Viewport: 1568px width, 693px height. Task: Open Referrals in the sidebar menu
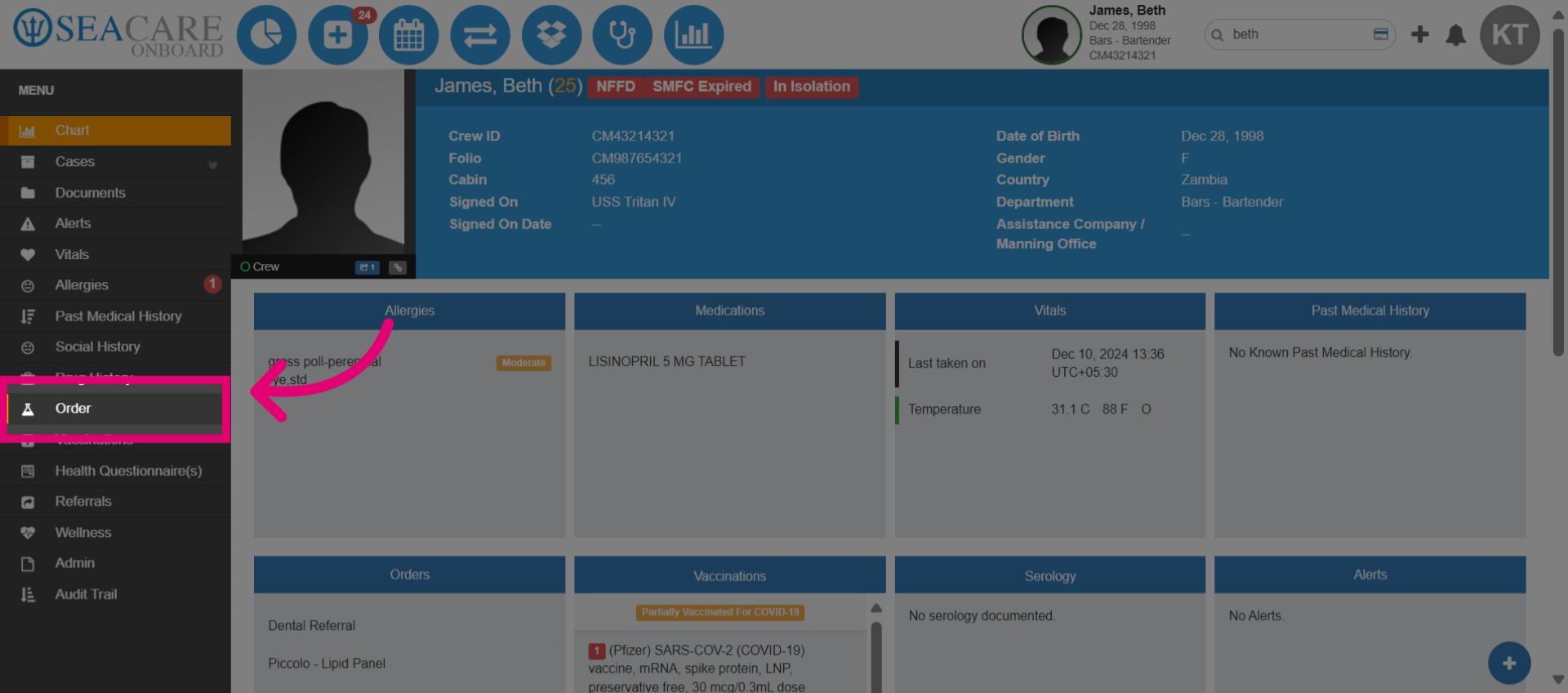pos(115,501)
